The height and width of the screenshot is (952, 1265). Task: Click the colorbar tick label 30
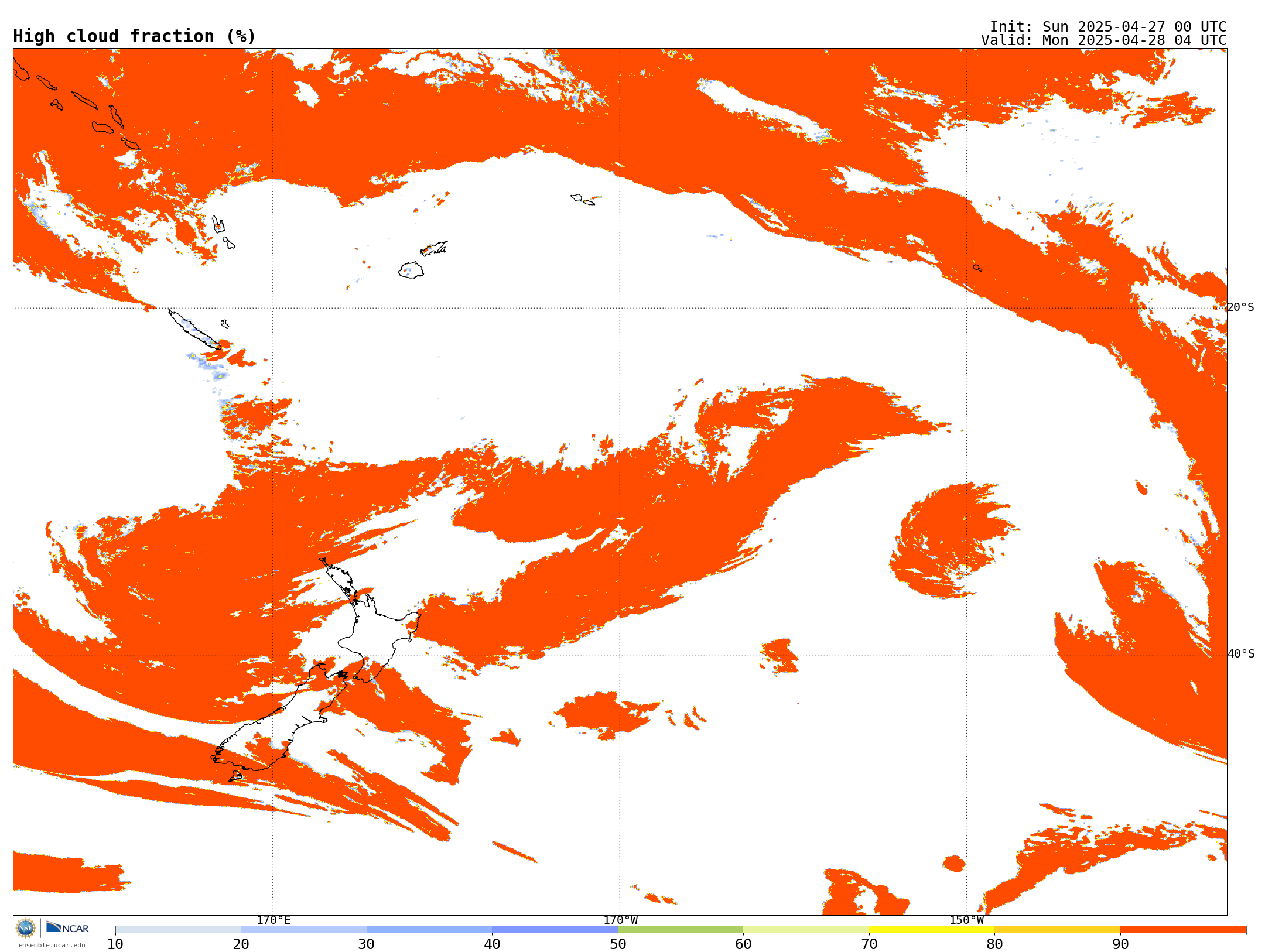tap(367, 944)
